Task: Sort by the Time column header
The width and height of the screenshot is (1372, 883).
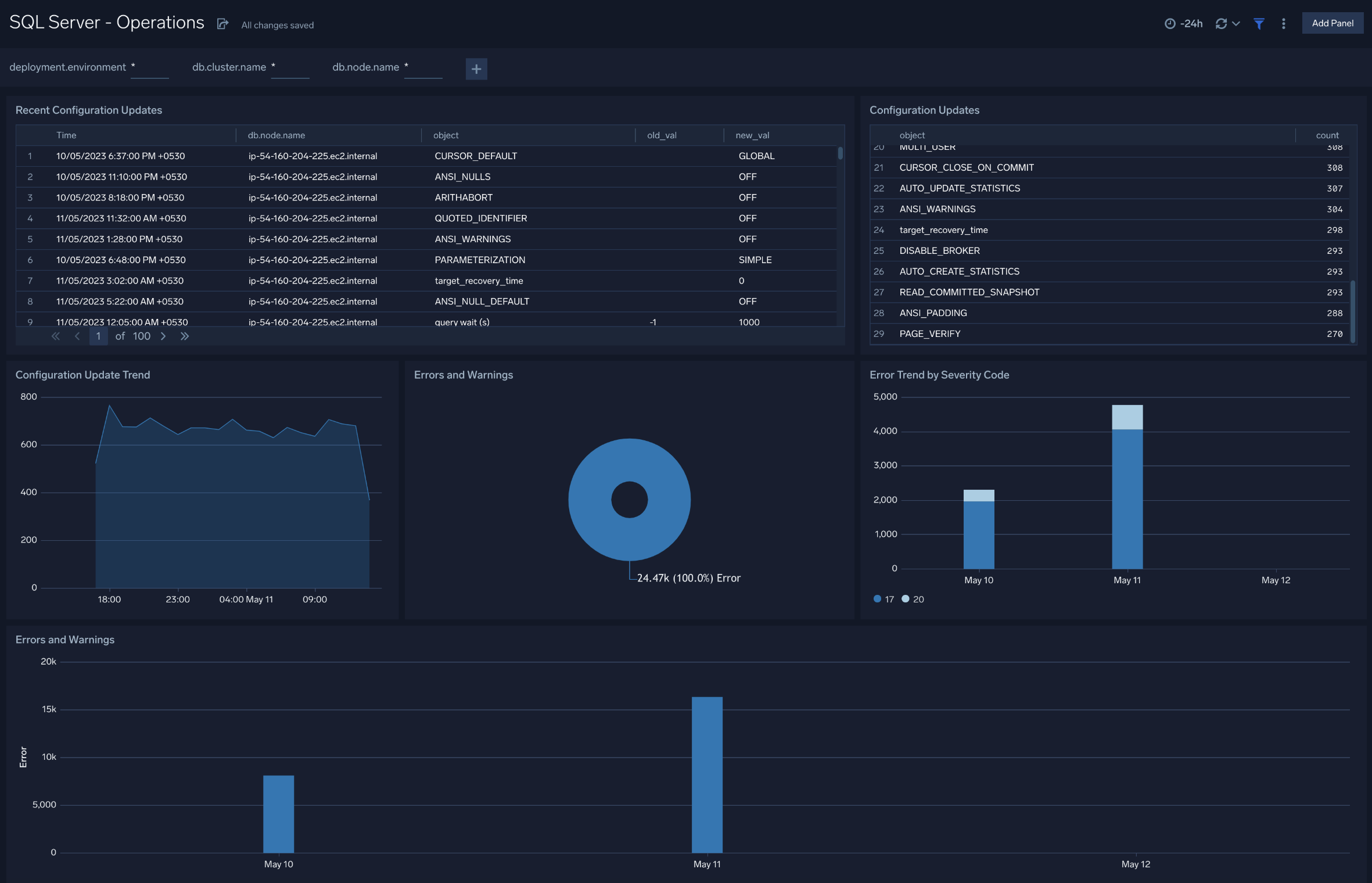Action: point(66,135)
